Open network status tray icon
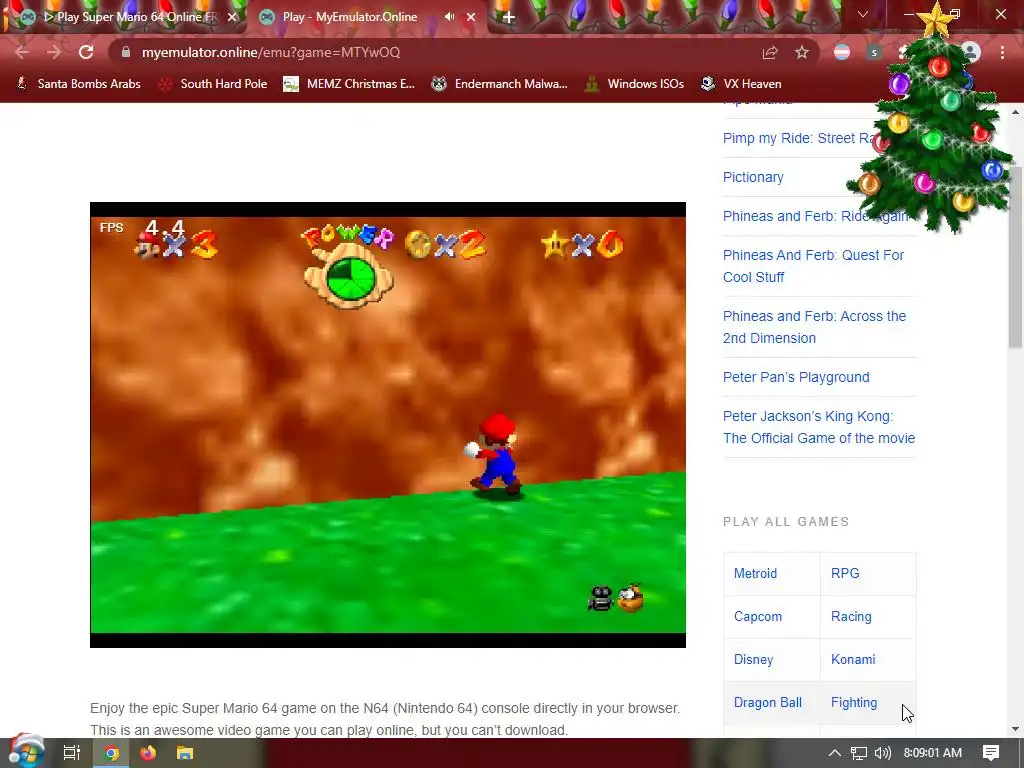Image resolution: width=1024 pixels, height=768 pixels. click(859, 753)
